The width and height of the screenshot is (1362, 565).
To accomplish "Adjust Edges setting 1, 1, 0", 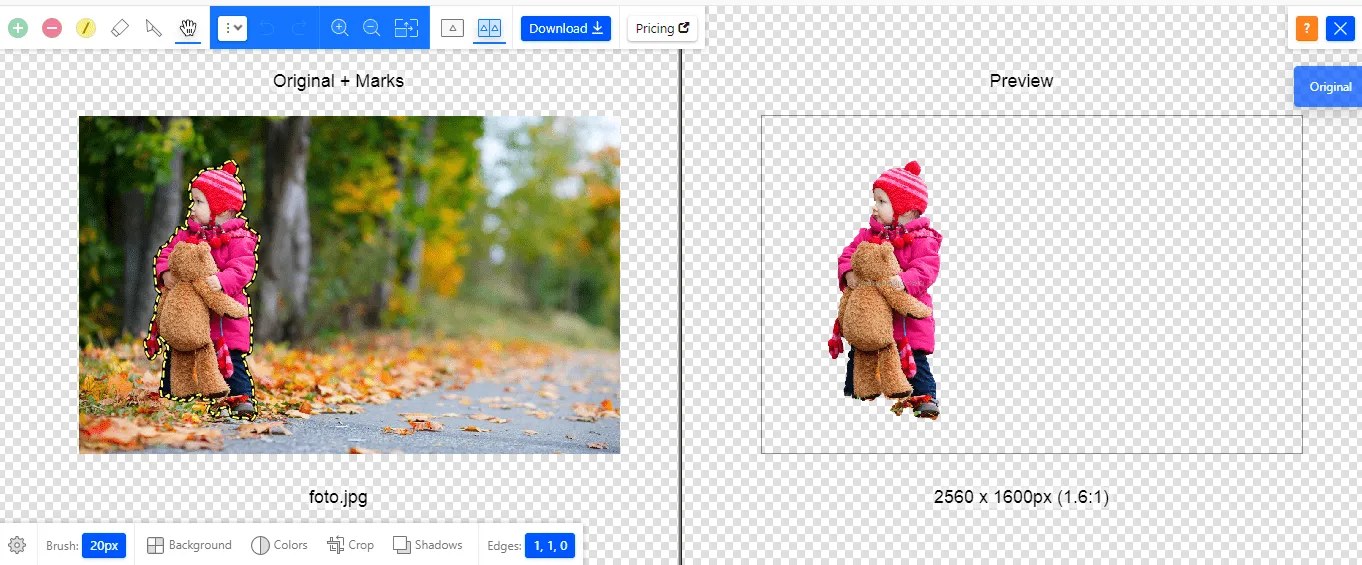I will [x=550, y=545].
